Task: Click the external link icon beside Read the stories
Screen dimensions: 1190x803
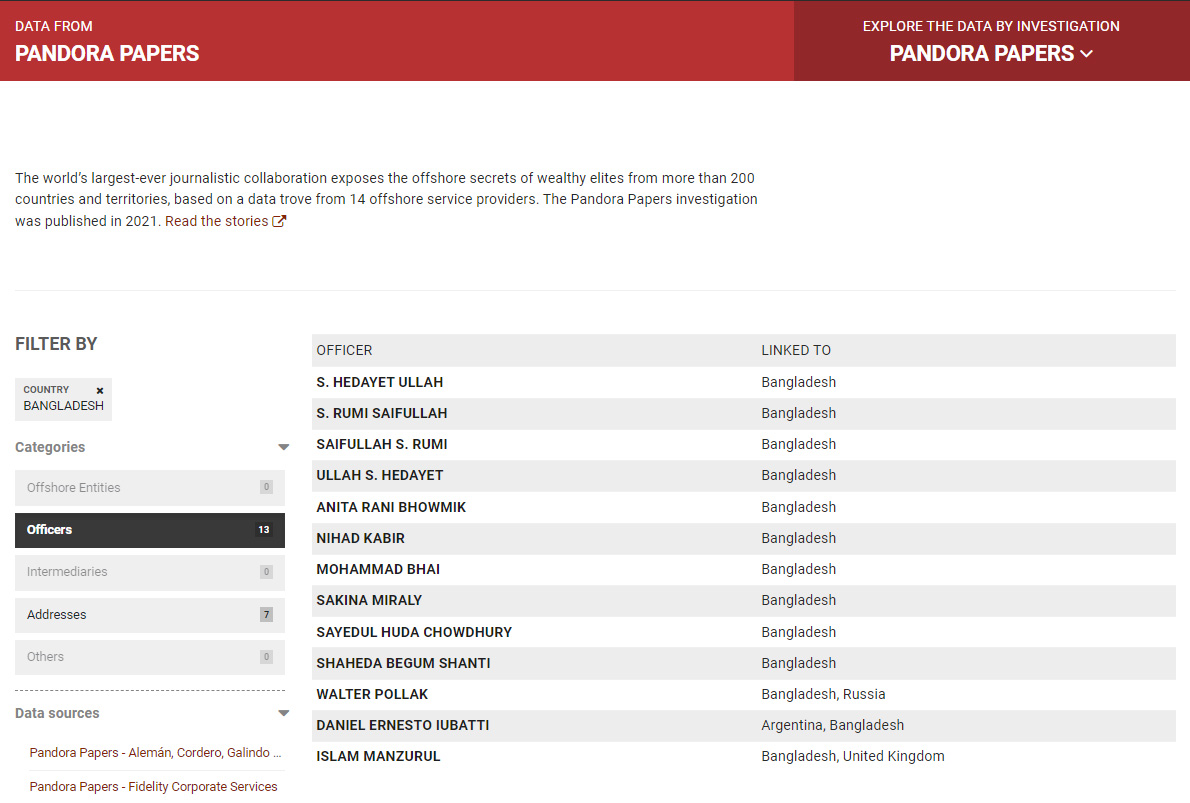Action: point(279,221)
